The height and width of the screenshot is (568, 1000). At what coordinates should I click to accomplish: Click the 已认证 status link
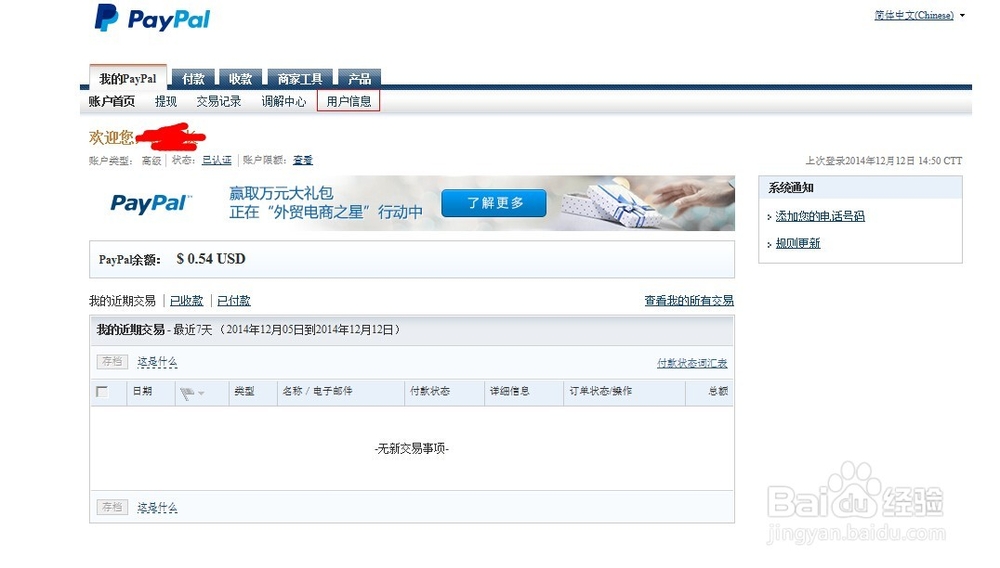(217, 160)
